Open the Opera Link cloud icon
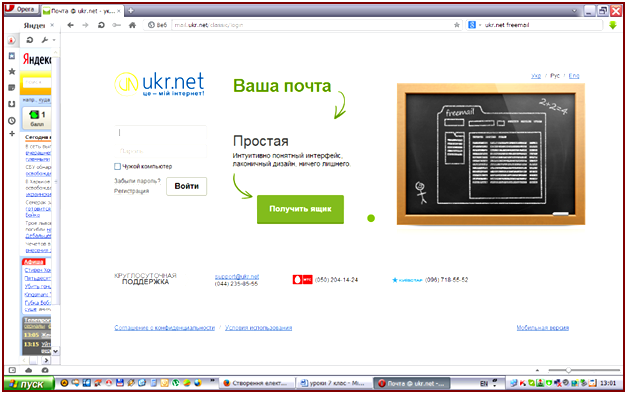627x394 pixels. pos(28,370)
